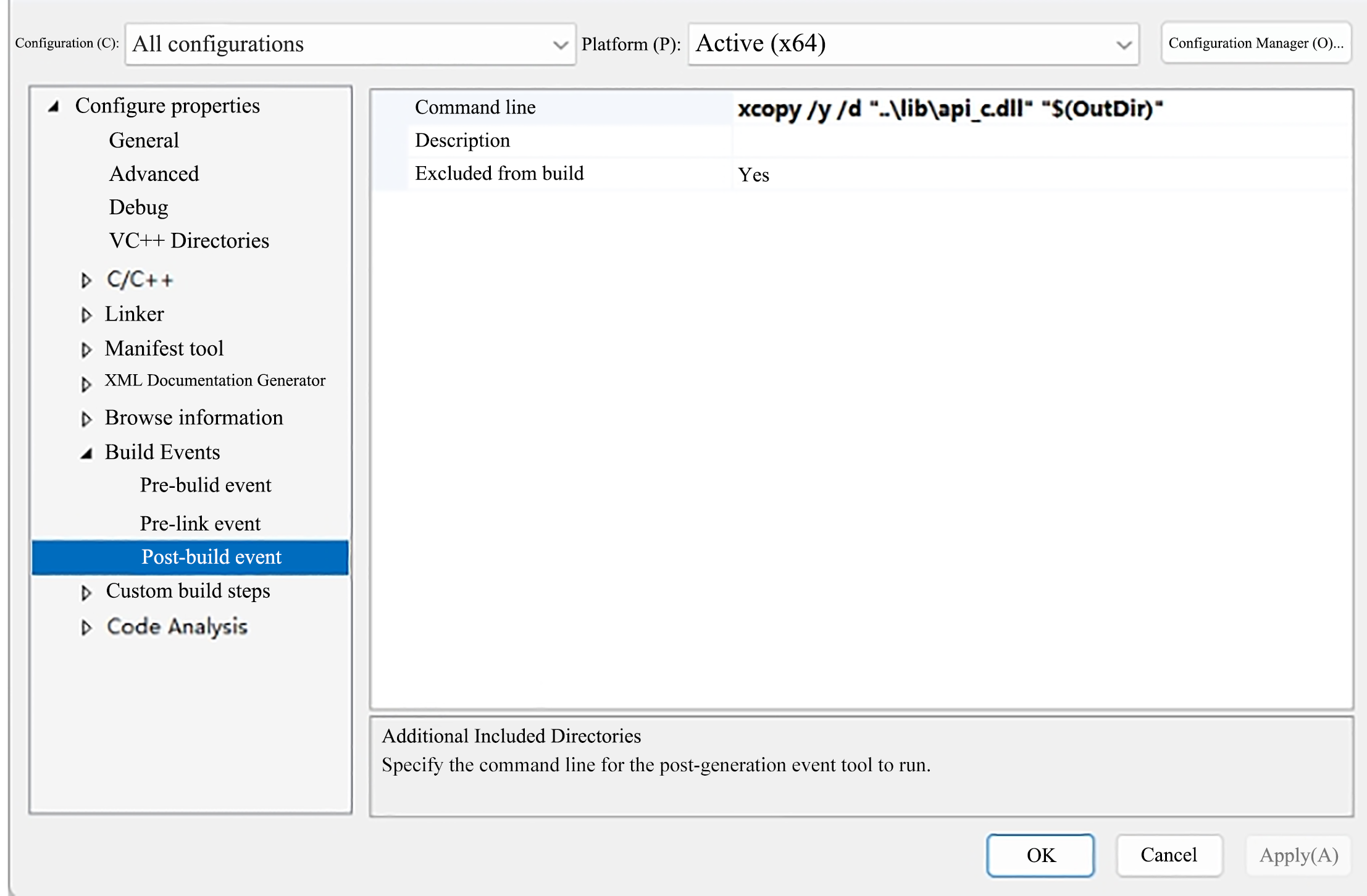This screenshot has height=896, width=1367.
Task: Expand XML Documentation Generator node arrow
Action: (86, 384)
